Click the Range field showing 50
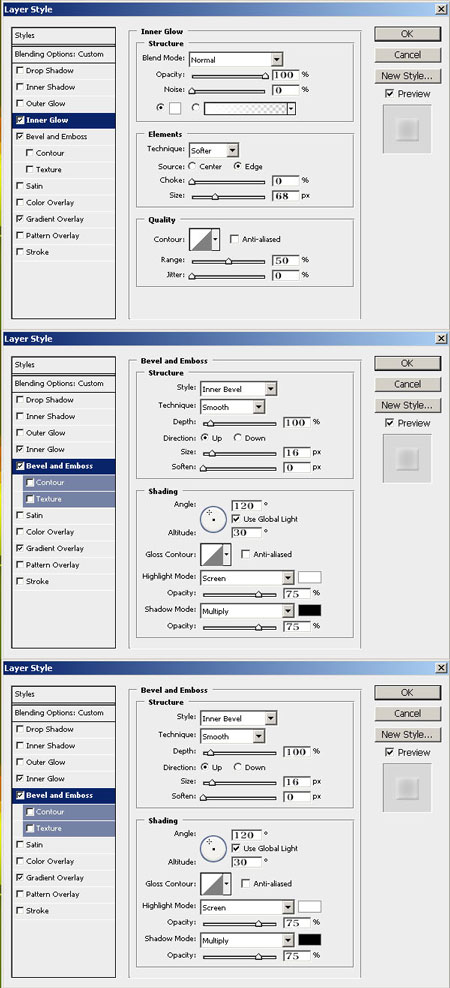450x988 pixels. click(286, 260)
